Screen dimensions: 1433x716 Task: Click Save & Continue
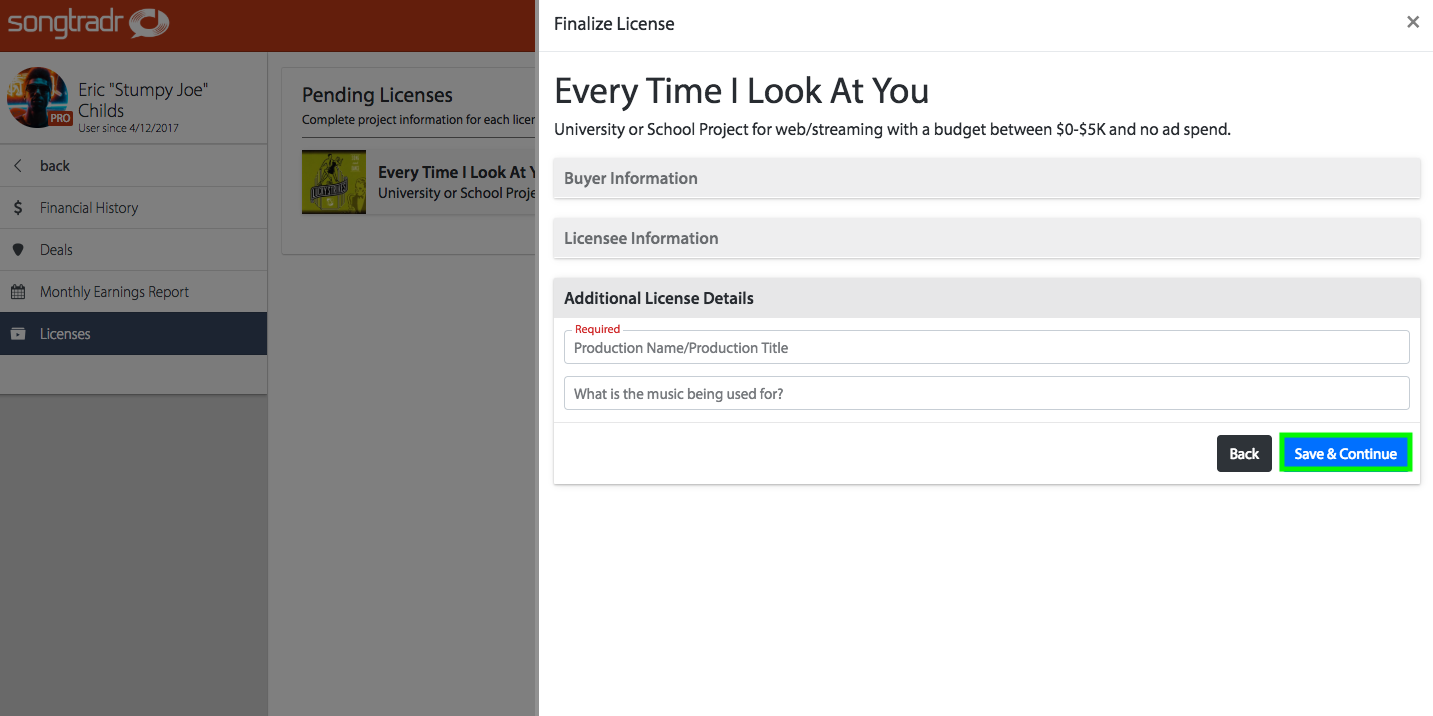1345,454
